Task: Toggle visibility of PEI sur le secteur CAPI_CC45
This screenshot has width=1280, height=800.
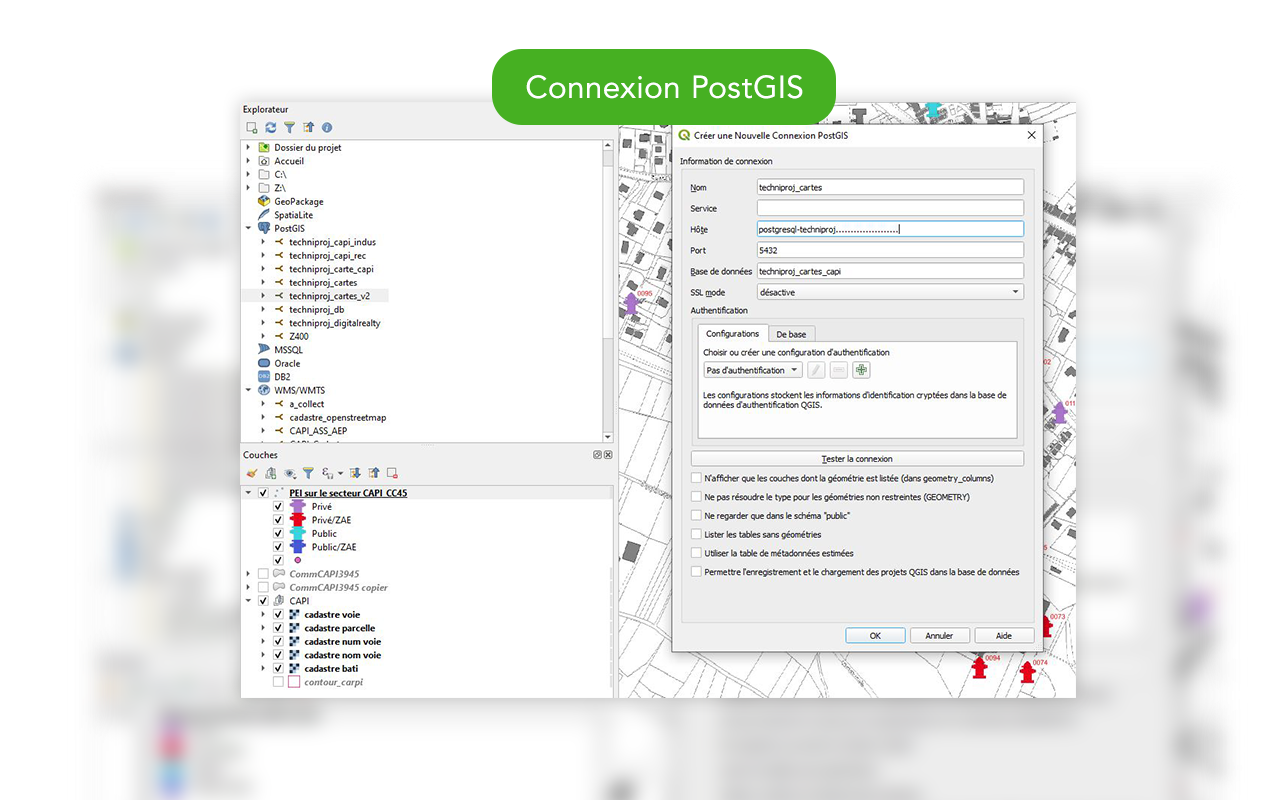Action: coord(263,493)
